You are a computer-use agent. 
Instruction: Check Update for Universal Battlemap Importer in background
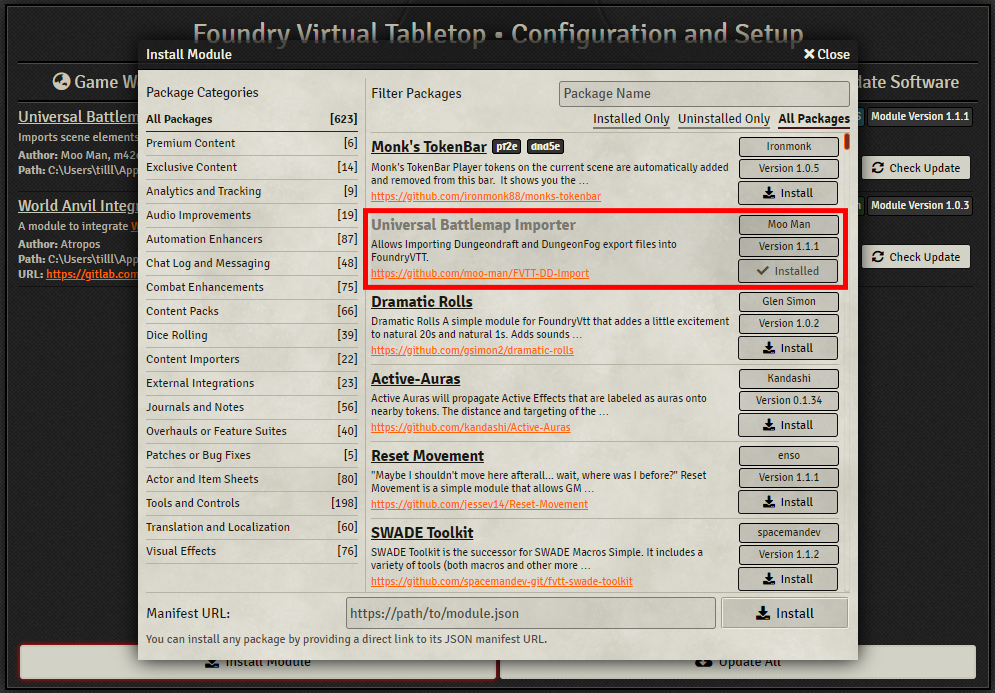(916, 168)
